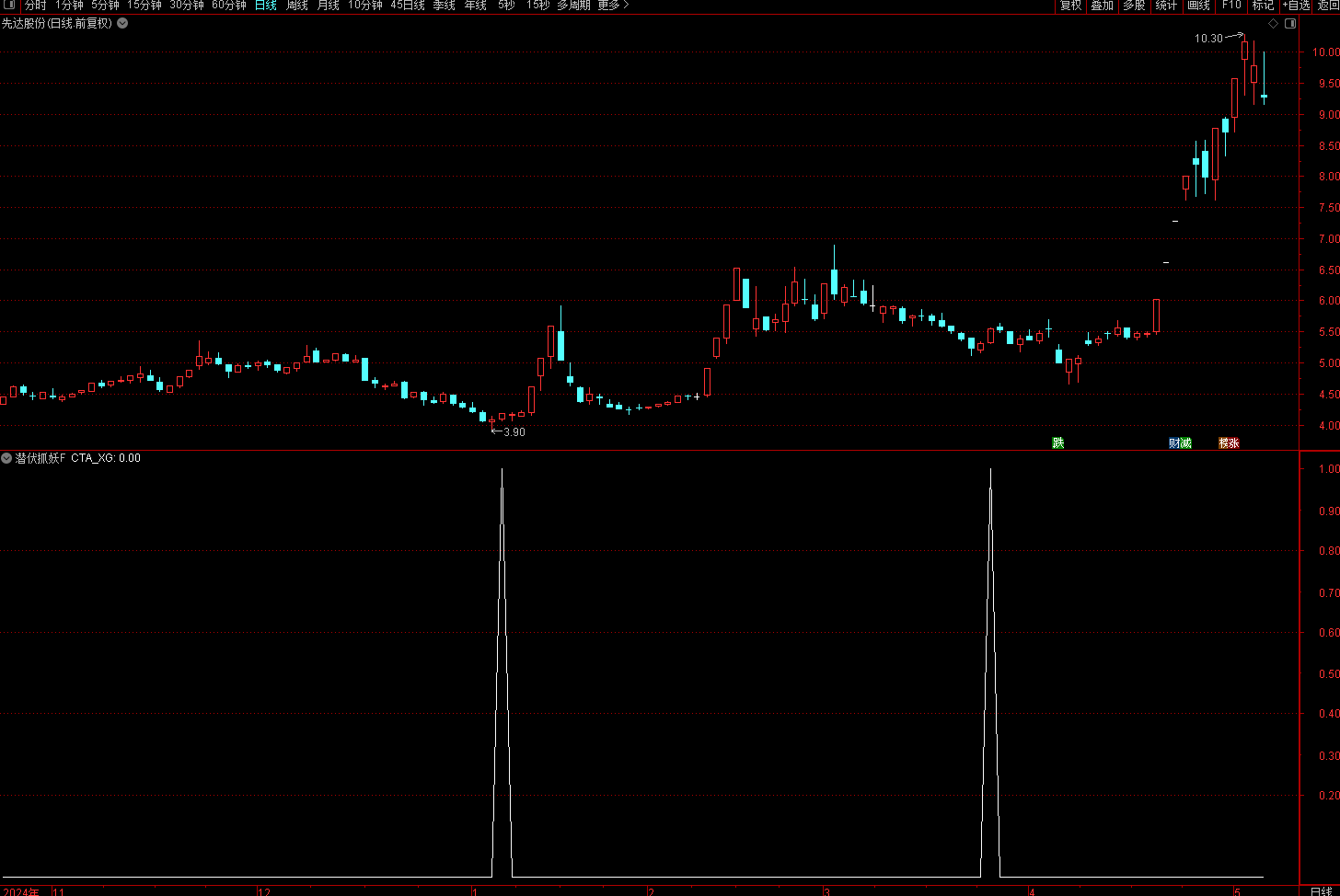The image size is (1340, 896).
Task: Click the 标记 mark button
Action: (1263, 6)
